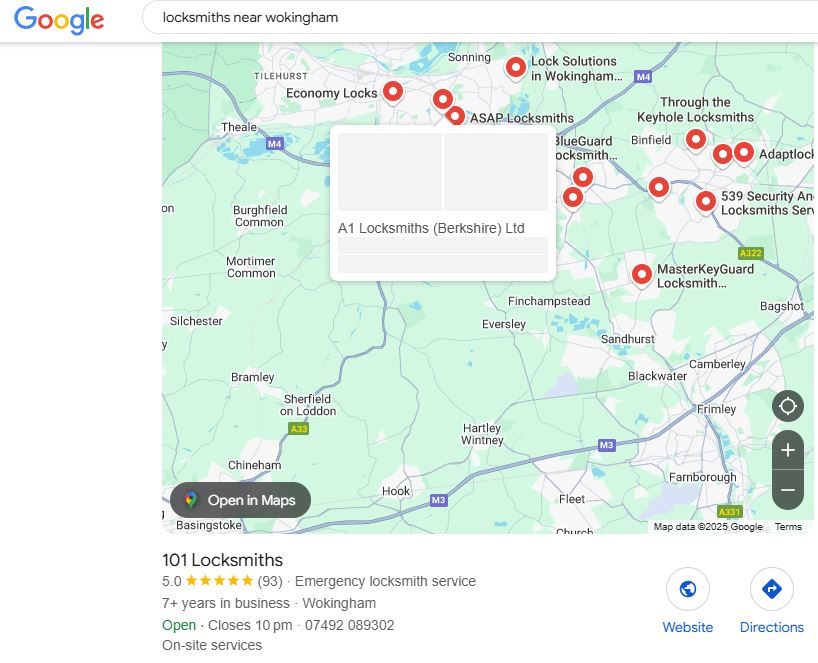
Task: Click the Economy Locks map pin
Action: tap(392, 92)
